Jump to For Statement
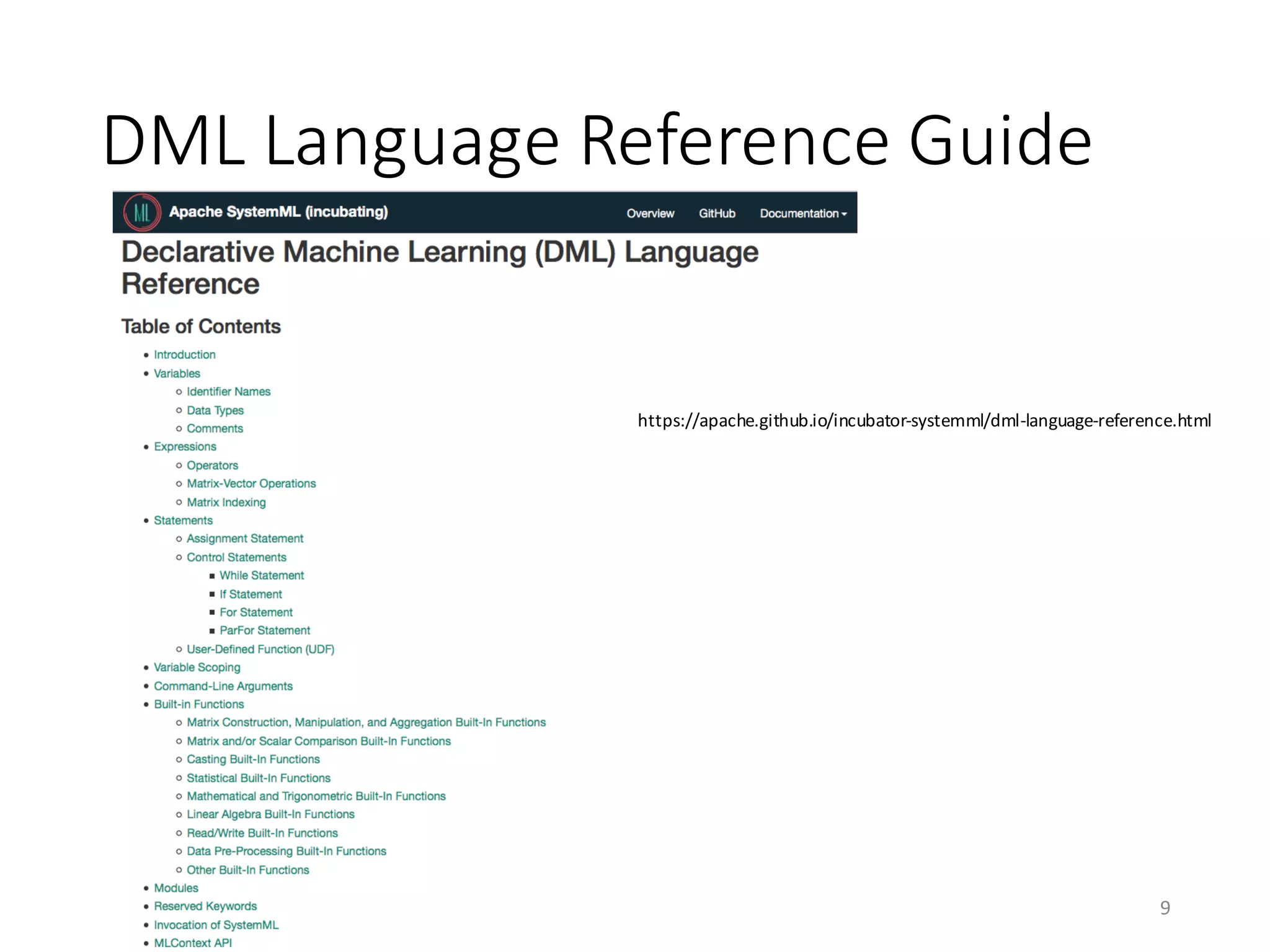The height and width of the screenshot is (952, 1270). [x=256, y=612]
